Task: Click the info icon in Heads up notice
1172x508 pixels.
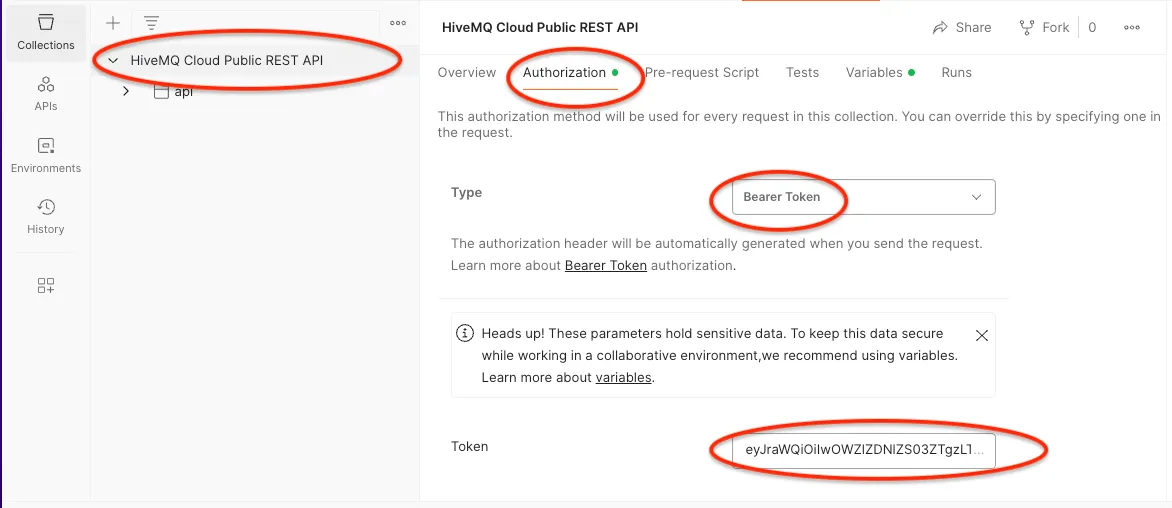Action: click(x=464, y=332)
